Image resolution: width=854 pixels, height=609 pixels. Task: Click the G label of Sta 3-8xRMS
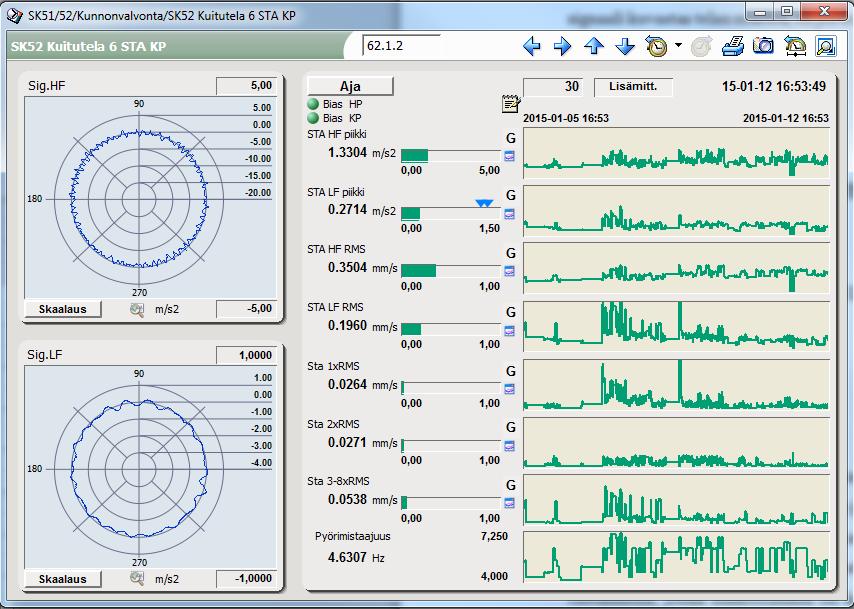click(x=511, y=485)
